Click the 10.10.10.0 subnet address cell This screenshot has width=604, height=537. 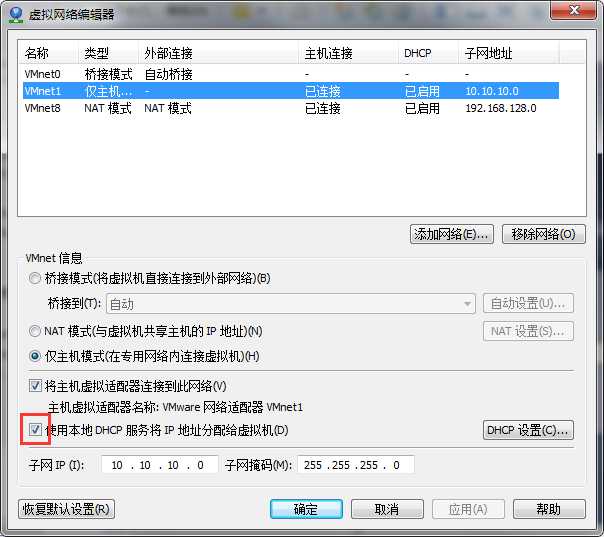pyautogui.click(x=492, y=91)
